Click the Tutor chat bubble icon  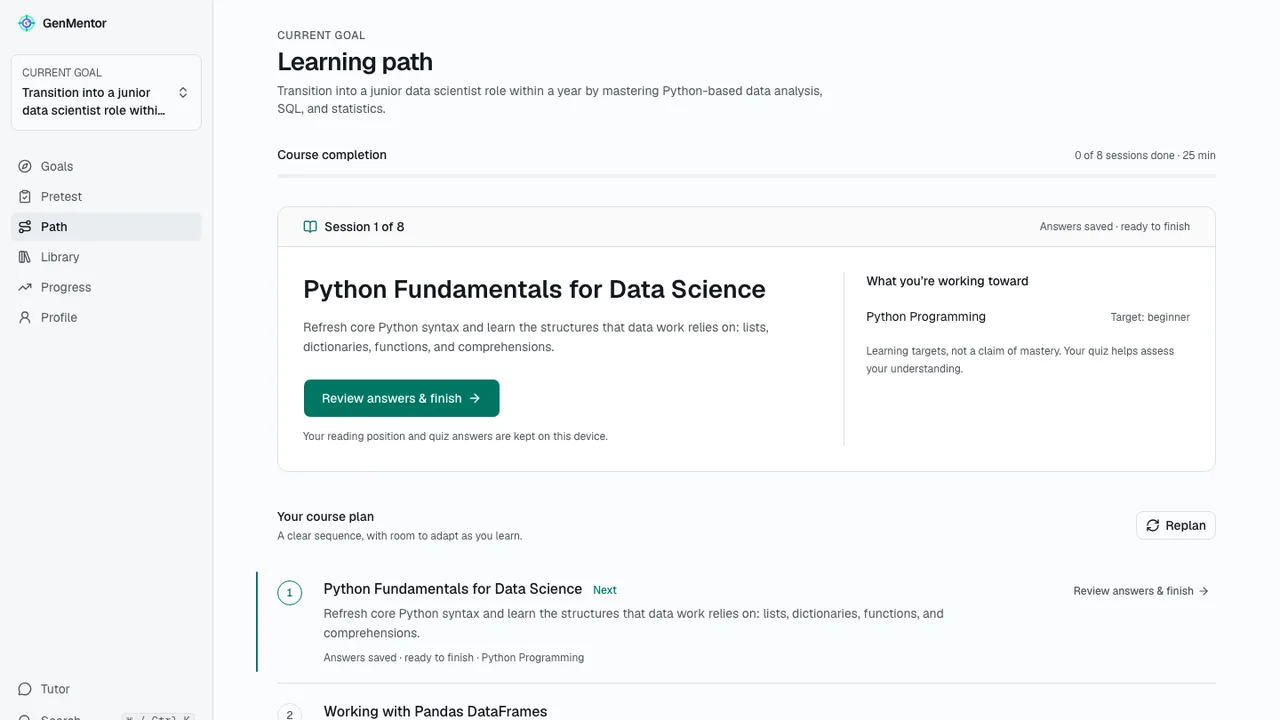pos(25,689)
